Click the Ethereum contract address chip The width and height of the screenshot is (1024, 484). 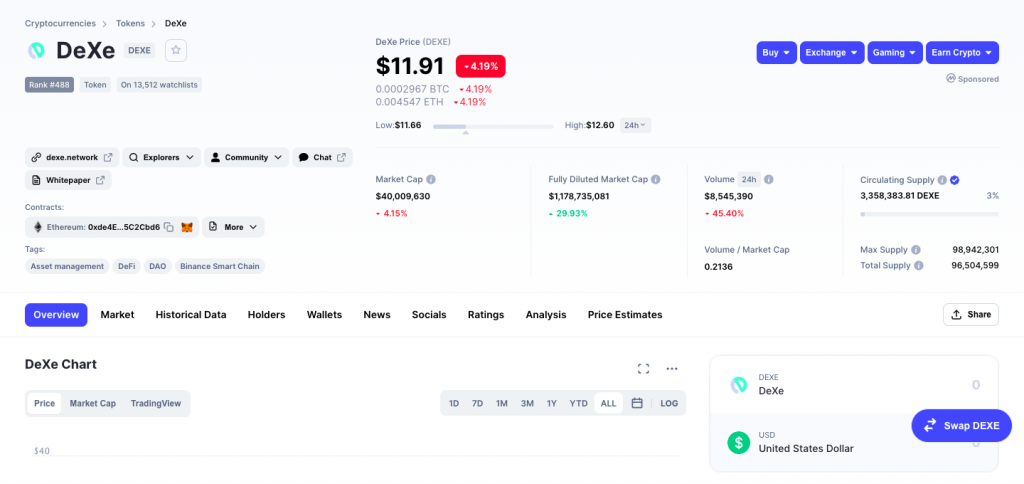coord(112,227)
